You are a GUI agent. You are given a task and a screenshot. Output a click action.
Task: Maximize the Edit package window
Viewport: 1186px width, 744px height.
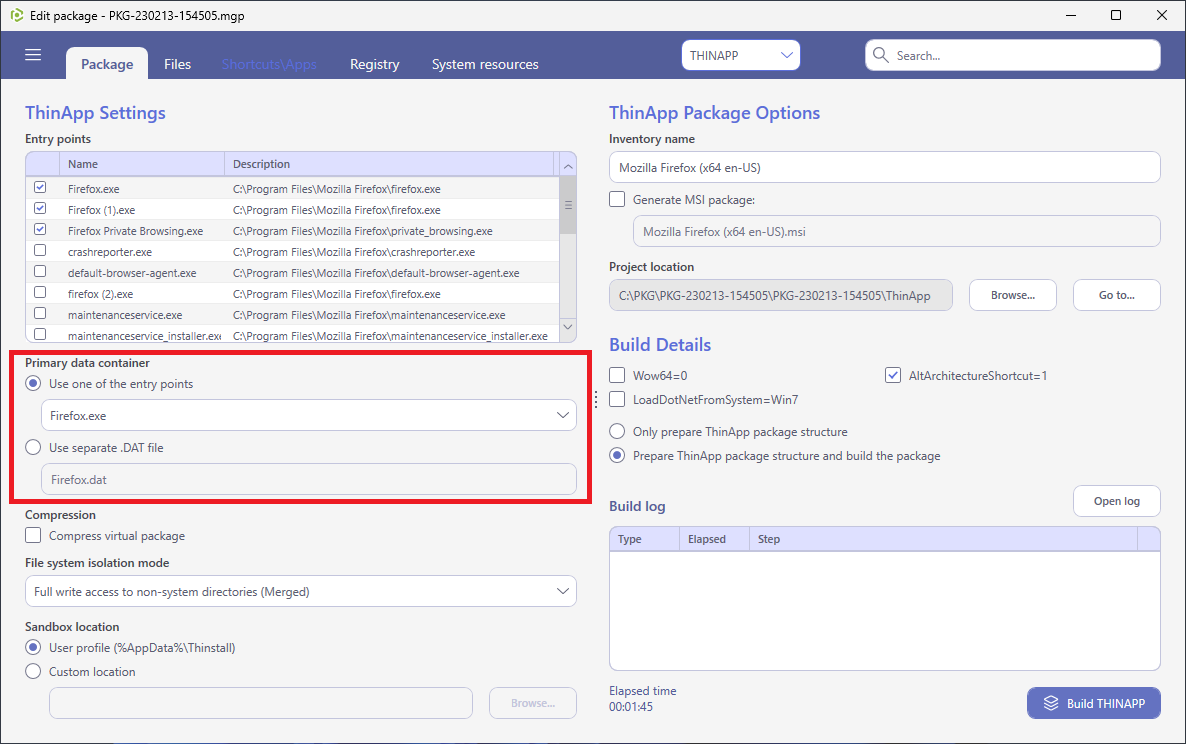[1116, 15]
